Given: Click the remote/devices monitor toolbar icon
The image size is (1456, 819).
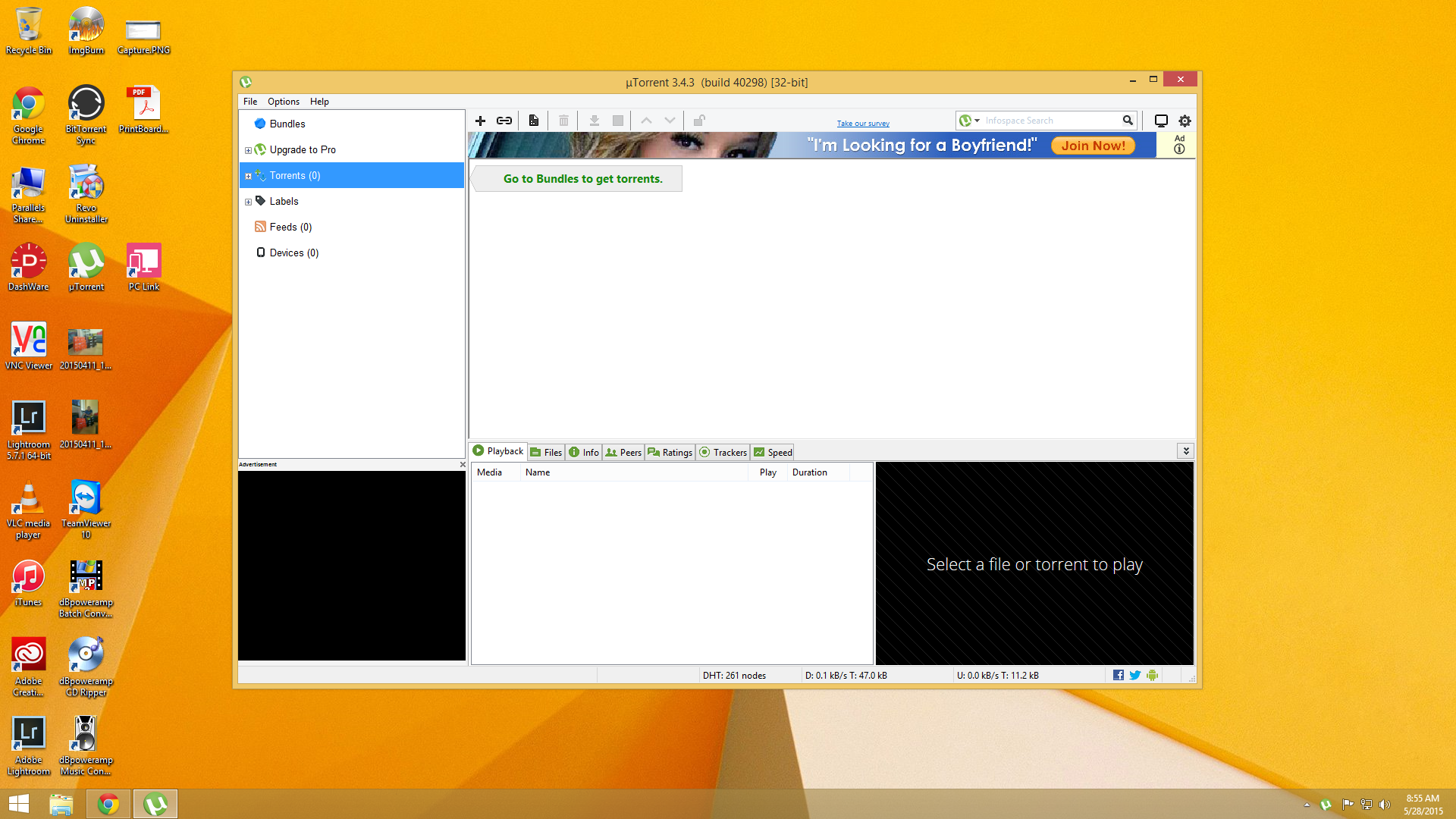Looking at the screenshot, I should coord(1161,121).
